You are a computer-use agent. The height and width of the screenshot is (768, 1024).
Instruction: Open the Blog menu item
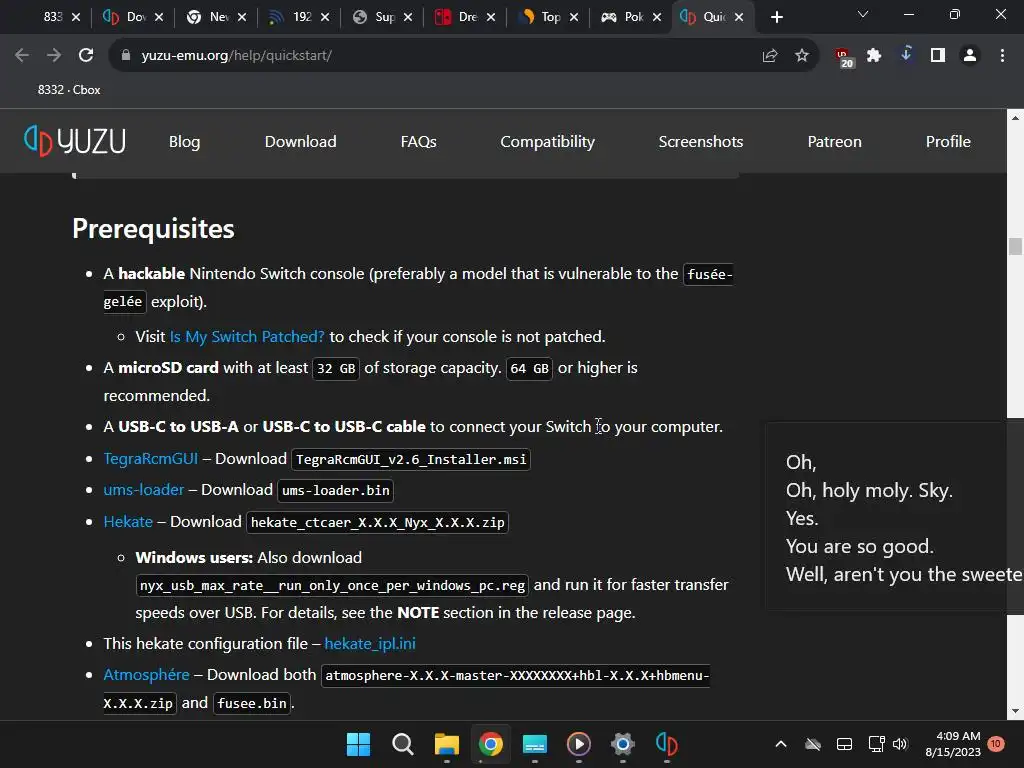pyautogui.click(x=184, y=142)
